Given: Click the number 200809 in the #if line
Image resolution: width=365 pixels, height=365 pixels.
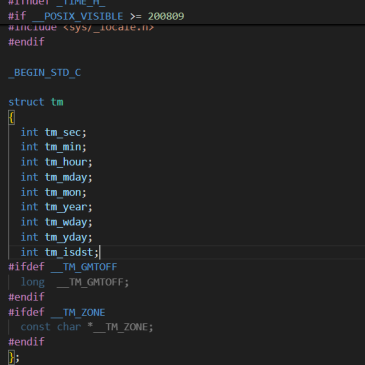Looking at the screenshot, I should pos(166,16).
